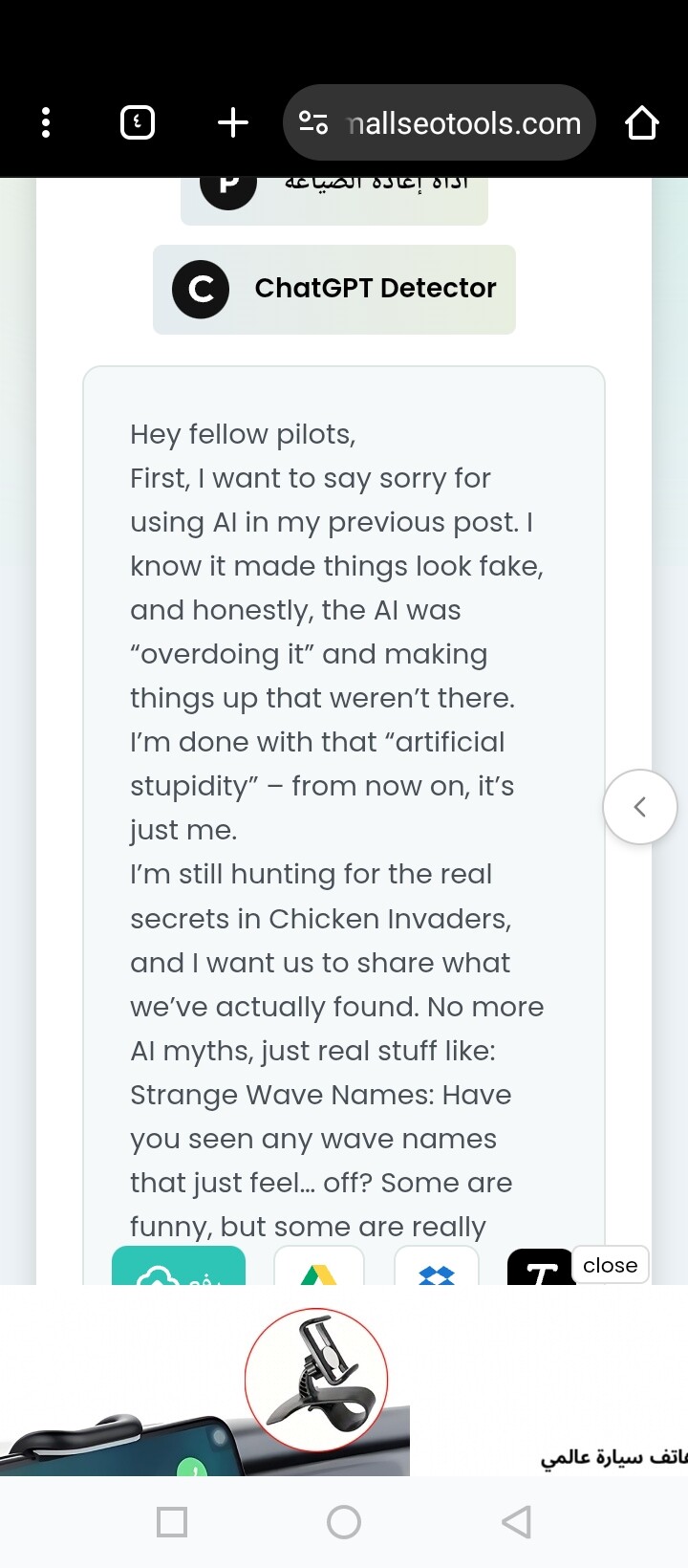Open a new tab with plus icon

tap(232, 122)
